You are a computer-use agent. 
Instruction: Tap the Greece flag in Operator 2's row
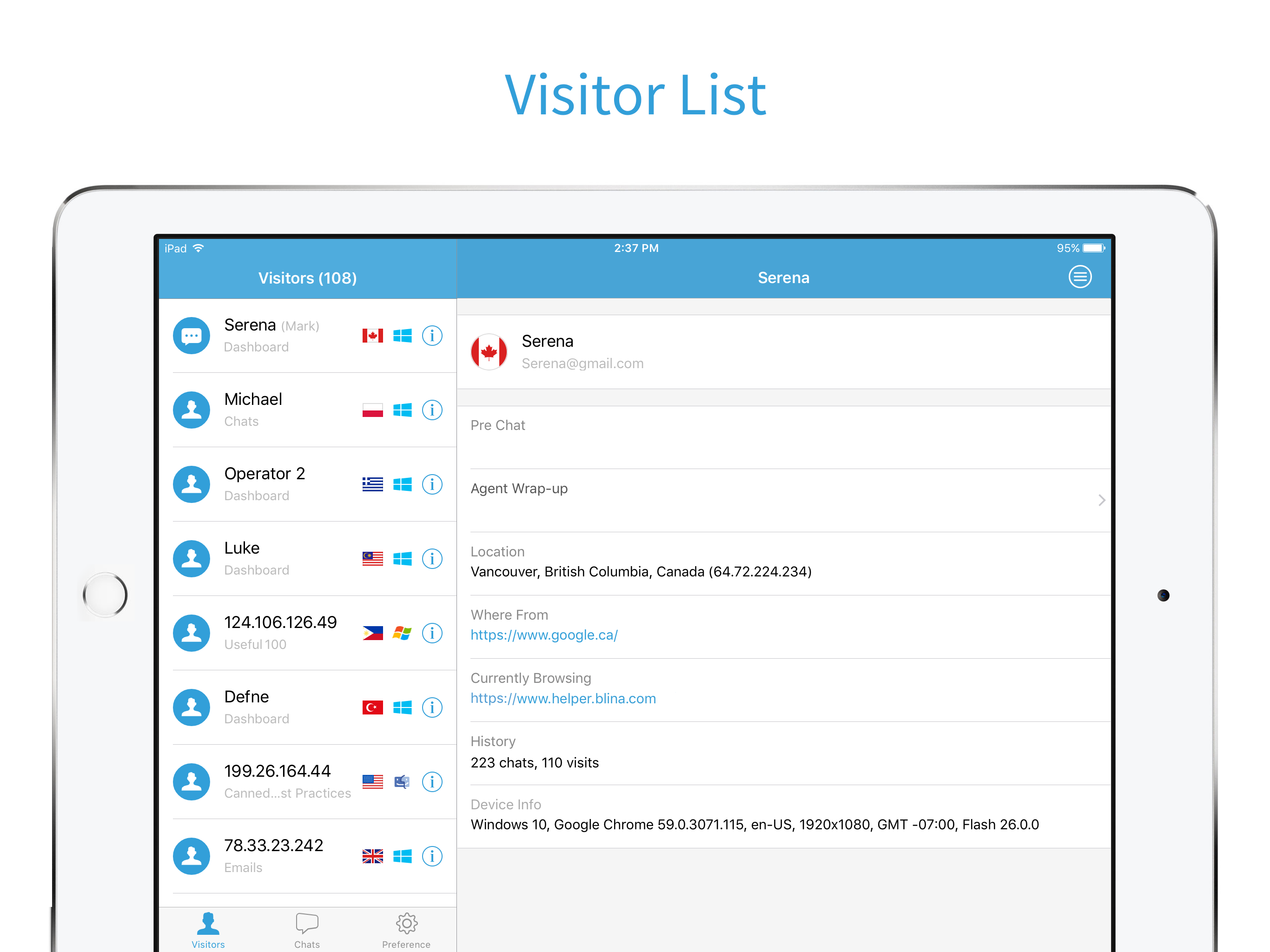pyautogui.click(x=373, y=484)
